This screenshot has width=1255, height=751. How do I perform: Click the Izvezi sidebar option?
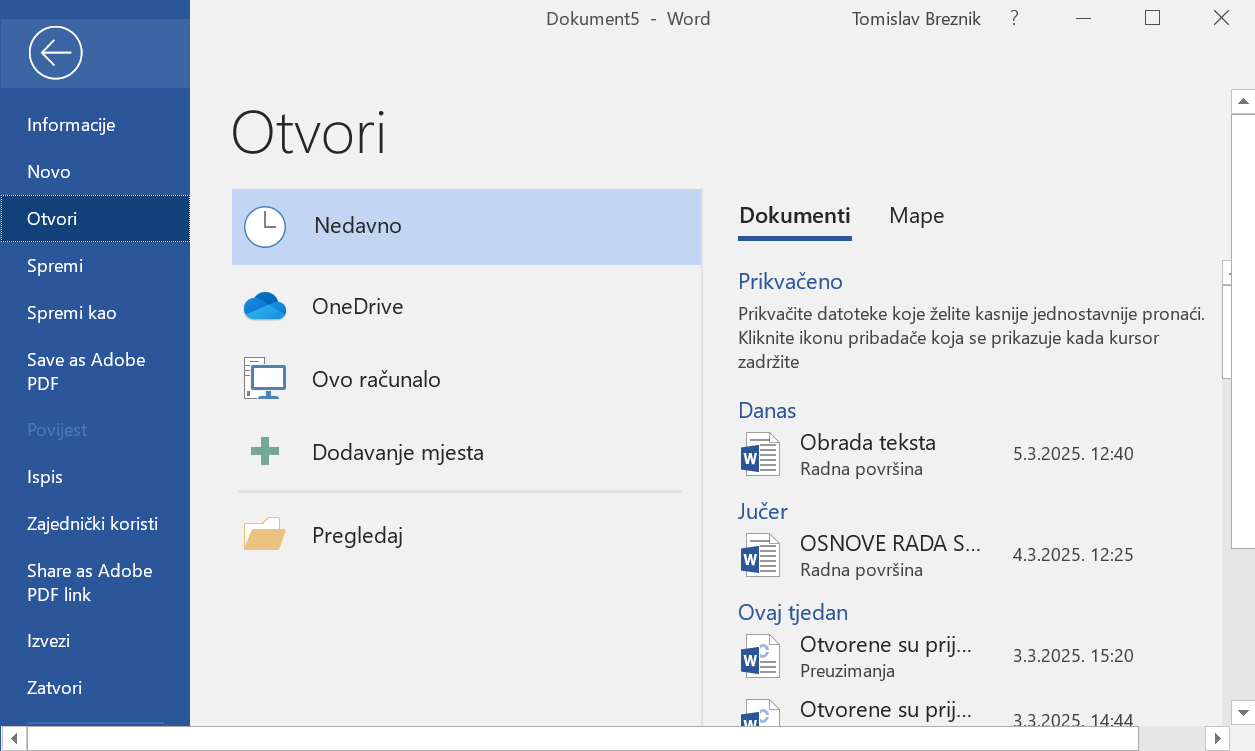[x=48, y=641]
